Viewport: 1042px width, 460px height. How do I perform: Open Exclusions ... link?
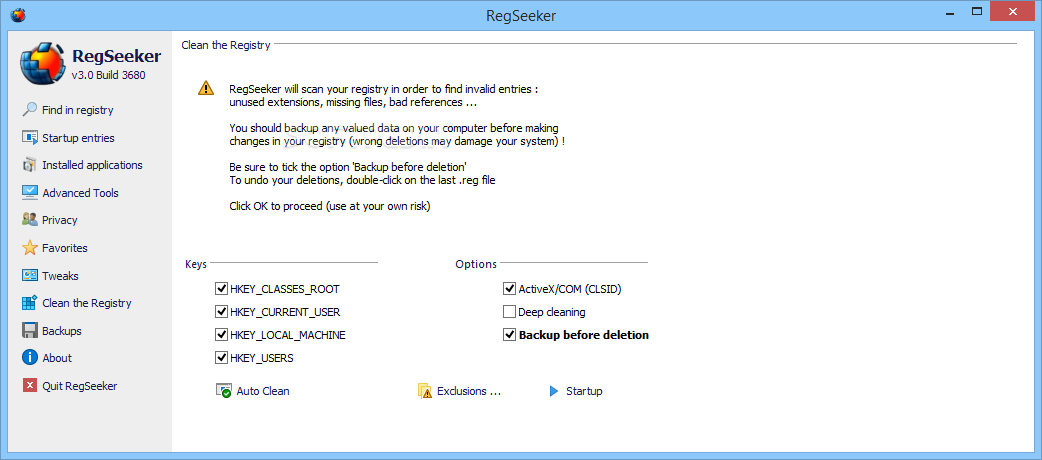tap(469, 391)
